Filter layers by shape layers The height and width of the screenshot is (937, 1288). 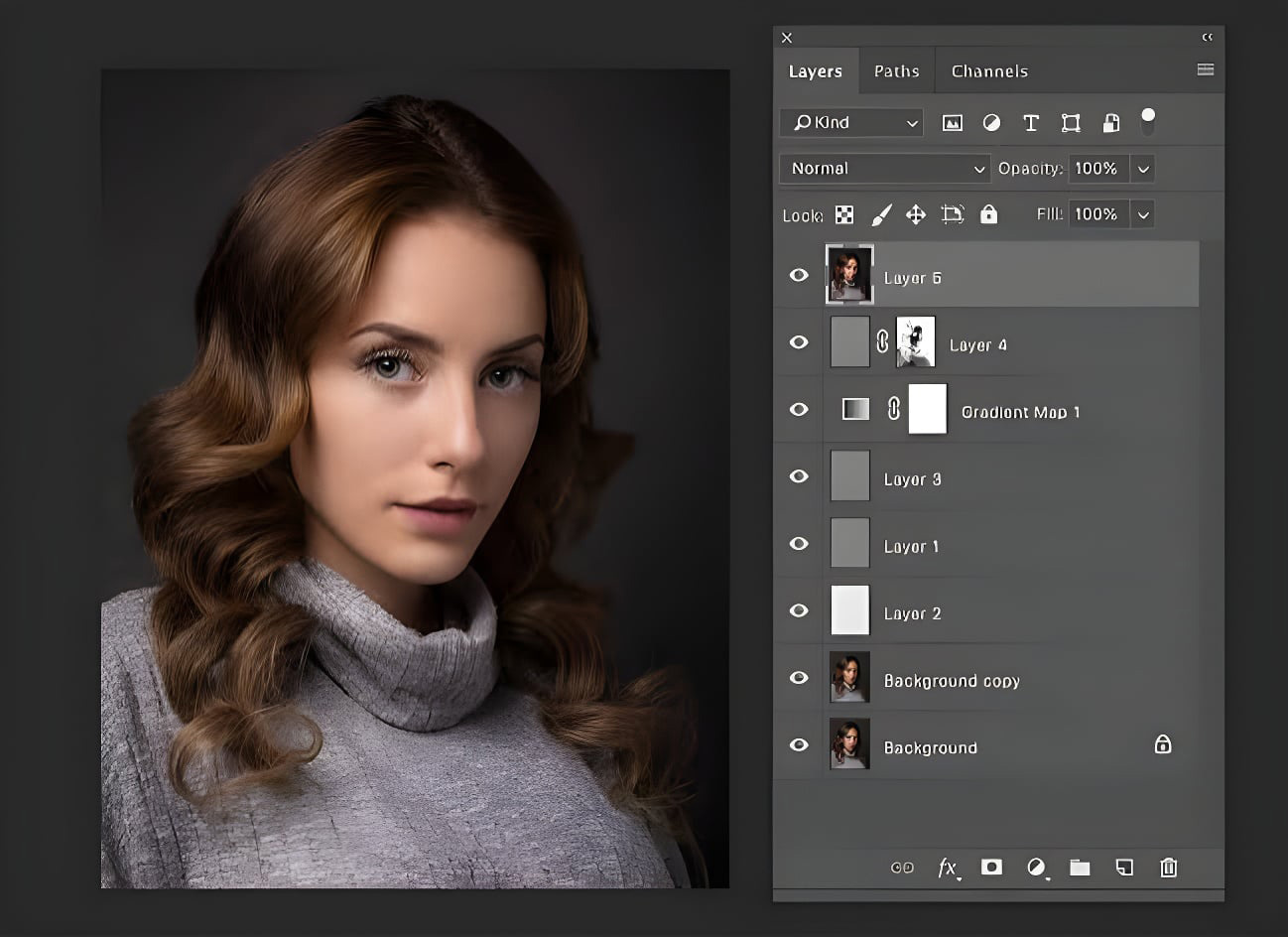(x=1071, y=123)
